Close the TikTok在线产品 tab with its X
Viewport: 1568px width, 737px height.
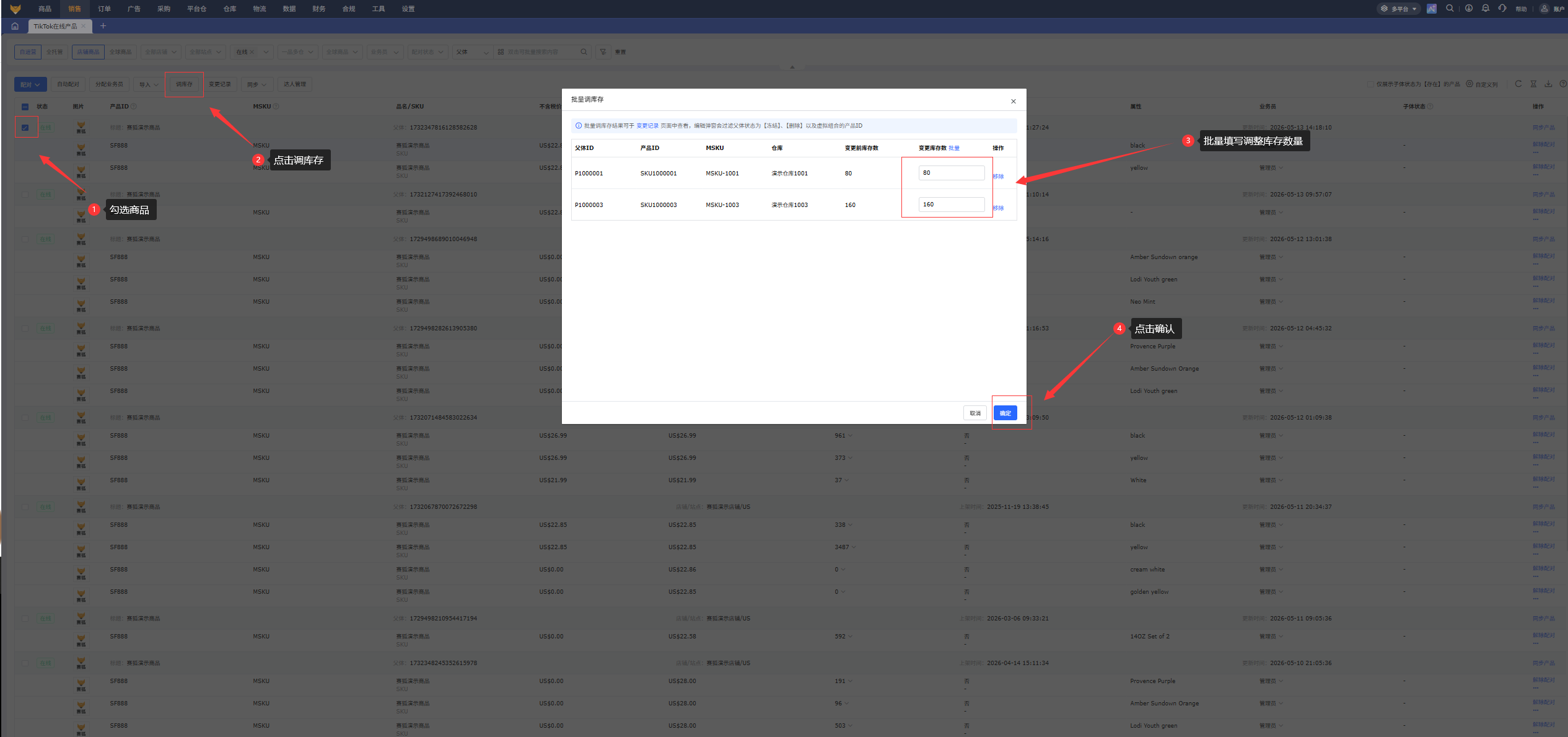(x=84, y=26)
